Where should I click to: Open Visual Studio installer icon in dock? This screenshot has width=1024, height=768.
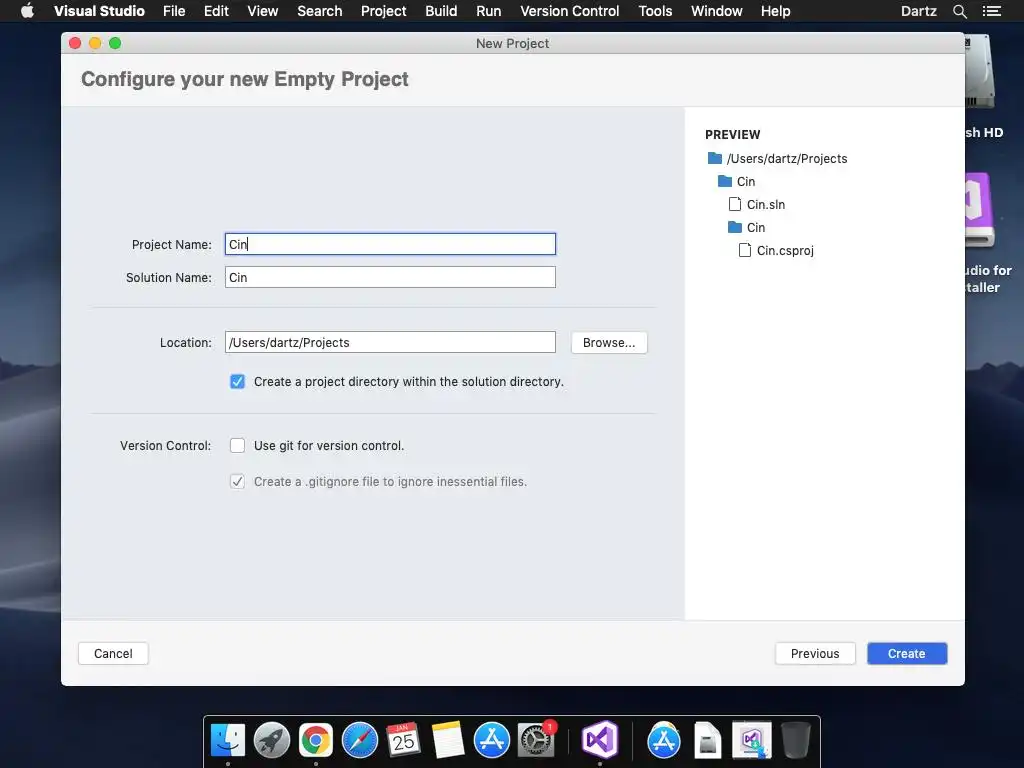(752, 740)
